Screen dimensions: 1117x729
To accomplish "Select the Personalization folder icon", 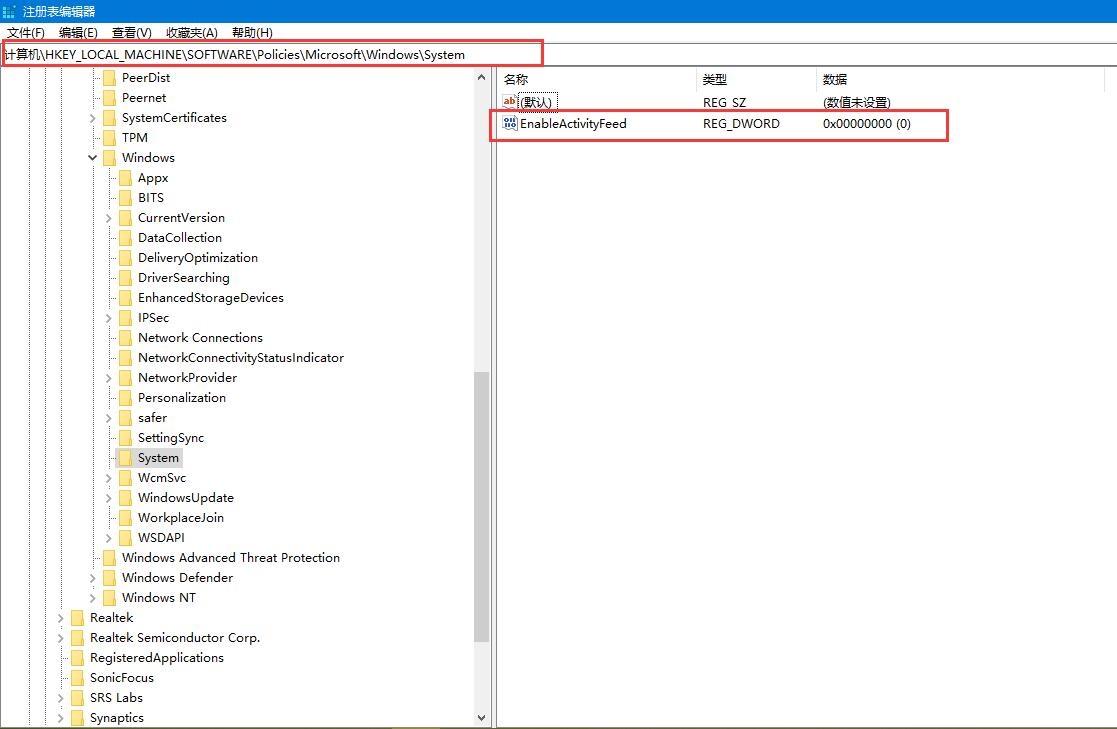I will [125, 397].
